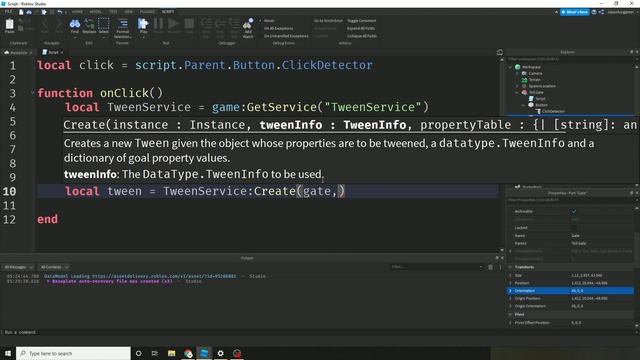Collapse the Button tree node
The image size is (640, 360).
point(523,105)
